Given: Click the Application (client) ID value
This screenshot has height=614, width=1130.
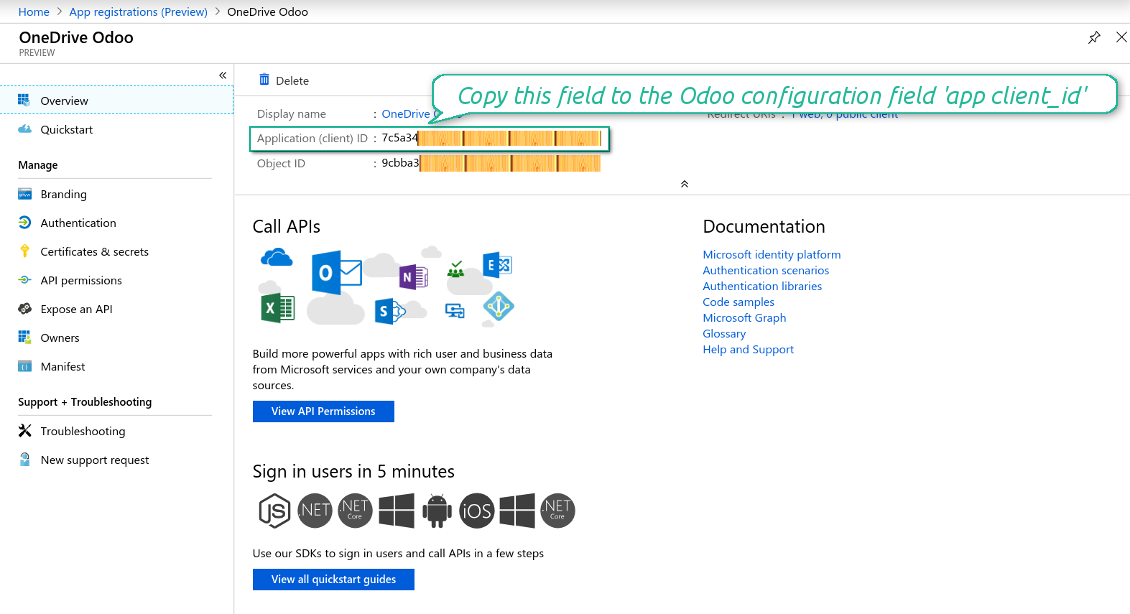Looking at the screenshot, I should point(490,138).
